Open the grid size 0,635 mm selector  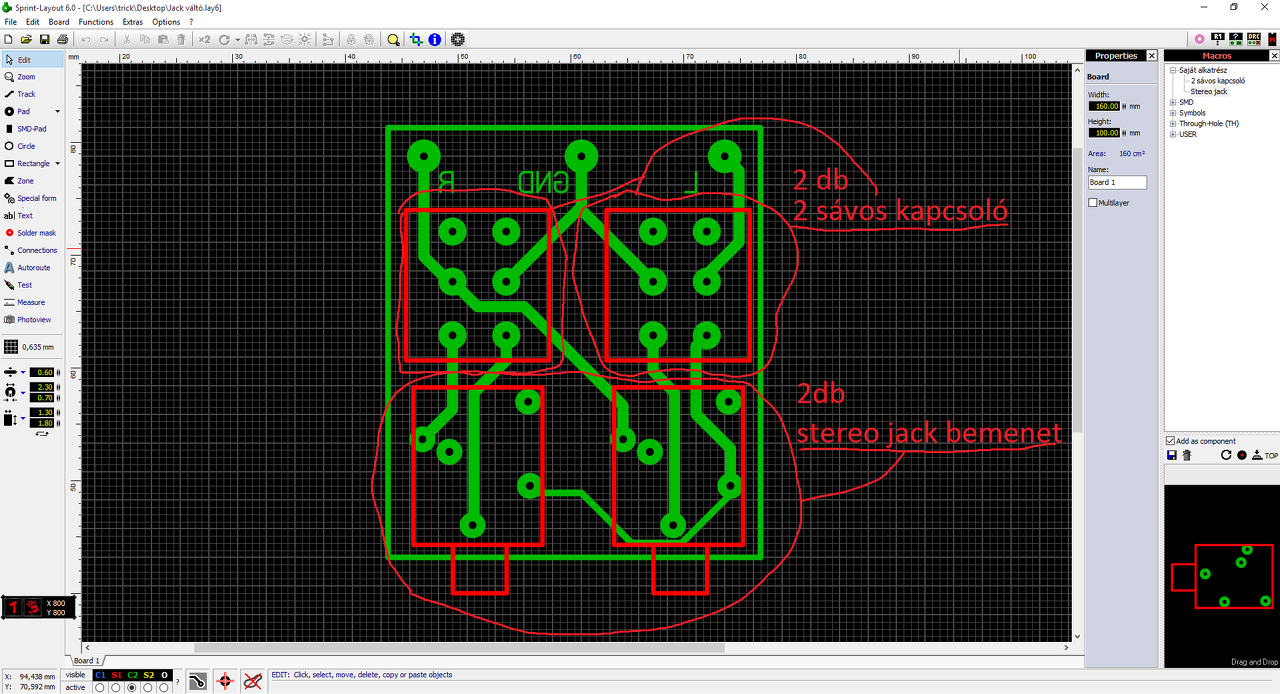tap(30, 347)
